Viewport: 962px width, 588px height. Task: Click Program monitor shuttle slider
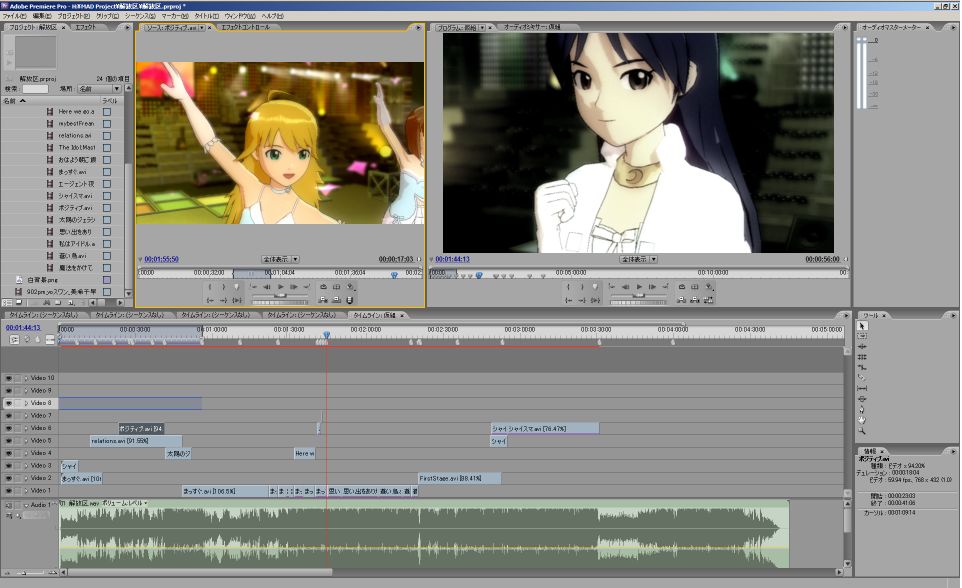(639, 296)
